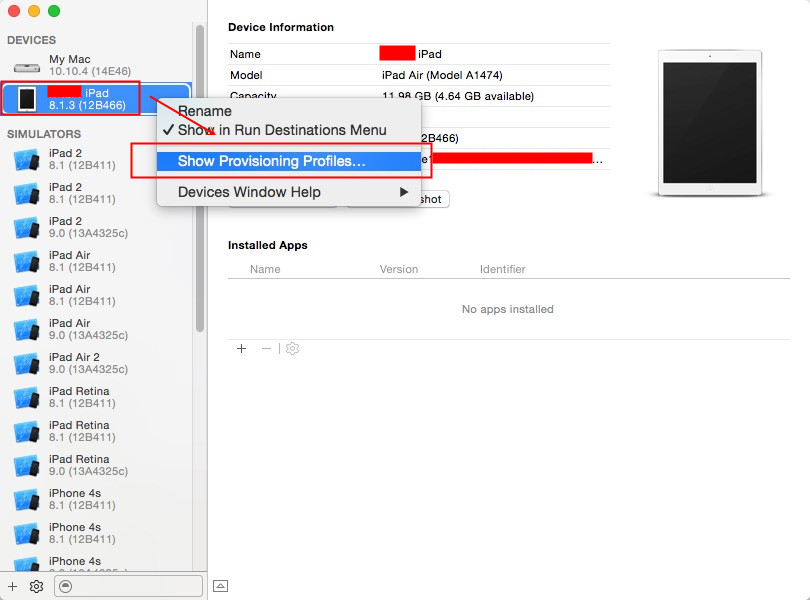Open the Installed Apps gear menu

(292, 349)
